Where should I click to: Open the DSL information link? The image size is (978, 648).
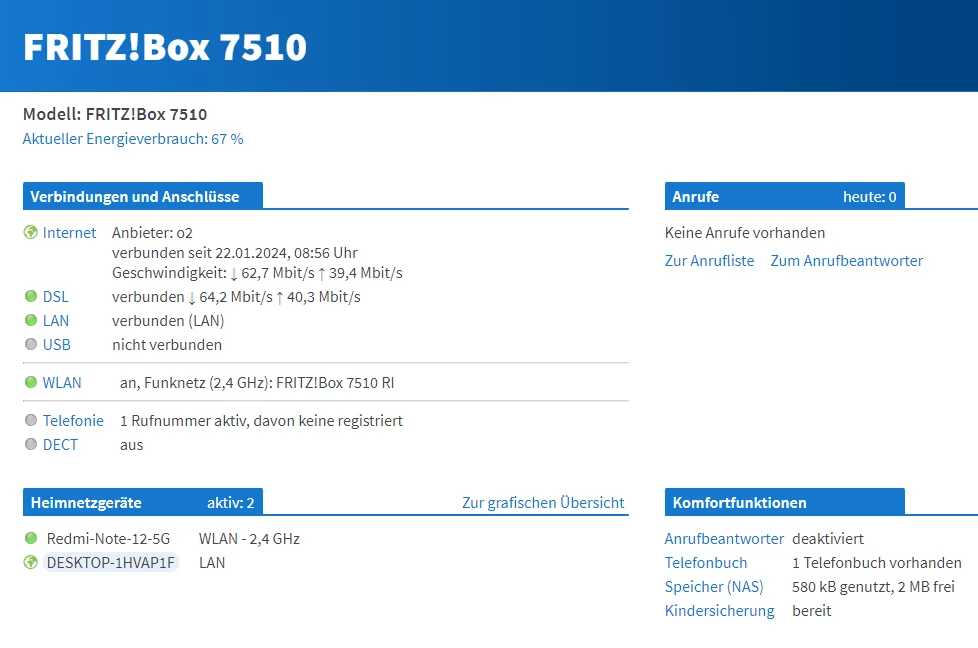tap(56, 297)
